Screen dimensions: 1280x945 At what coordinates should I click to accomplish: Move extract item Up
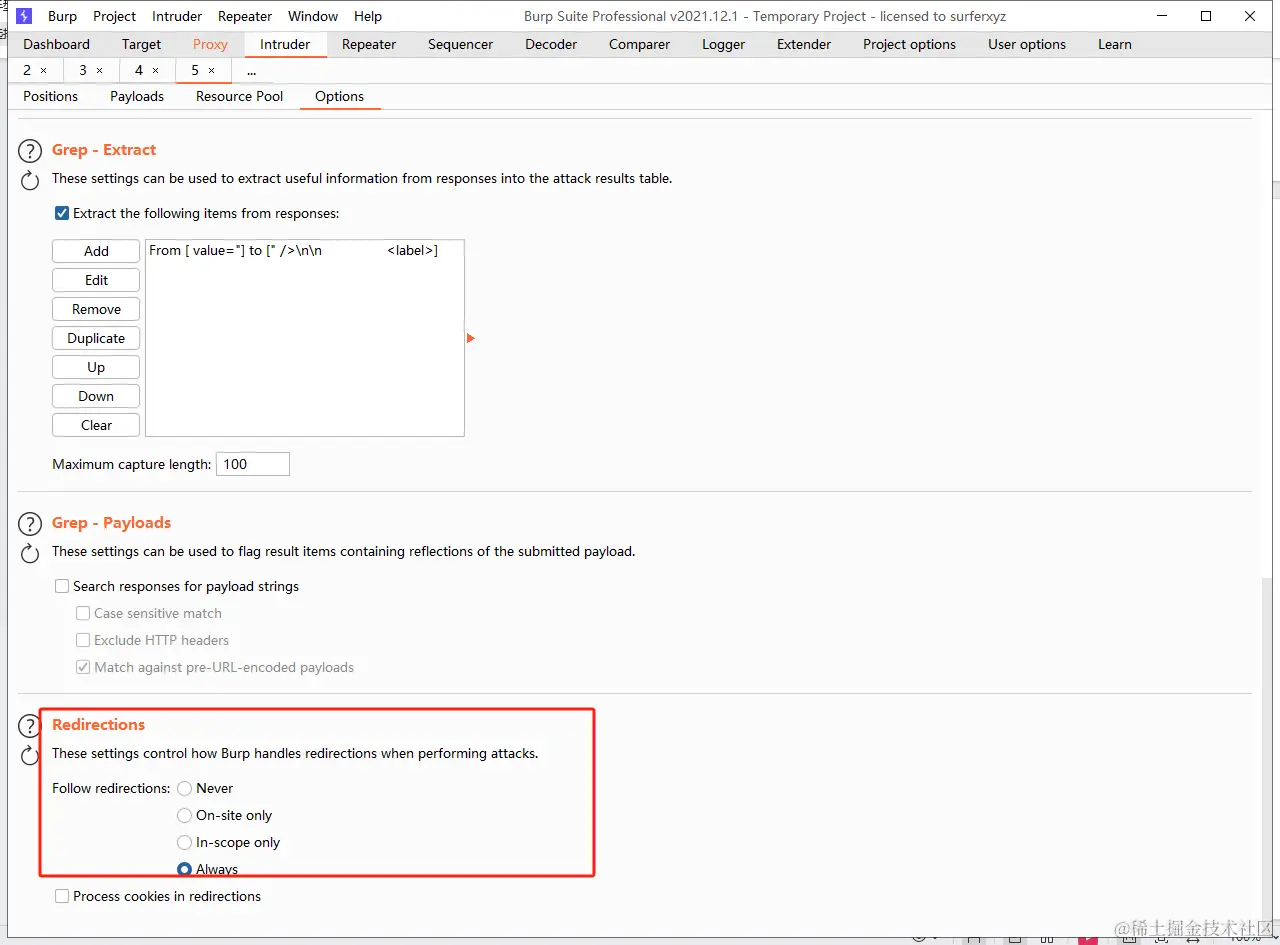click(x=96, y=367)
